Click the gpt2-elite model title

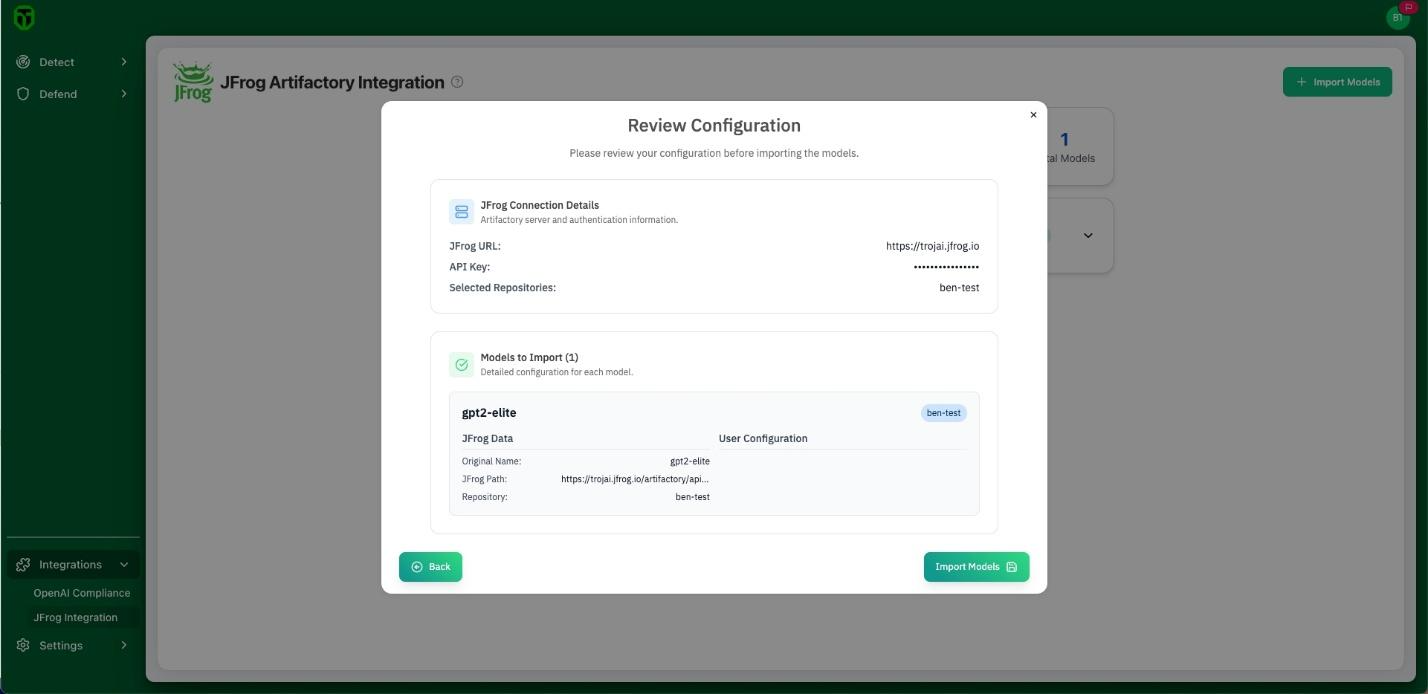pyautogui.click(x=489, y=413)
